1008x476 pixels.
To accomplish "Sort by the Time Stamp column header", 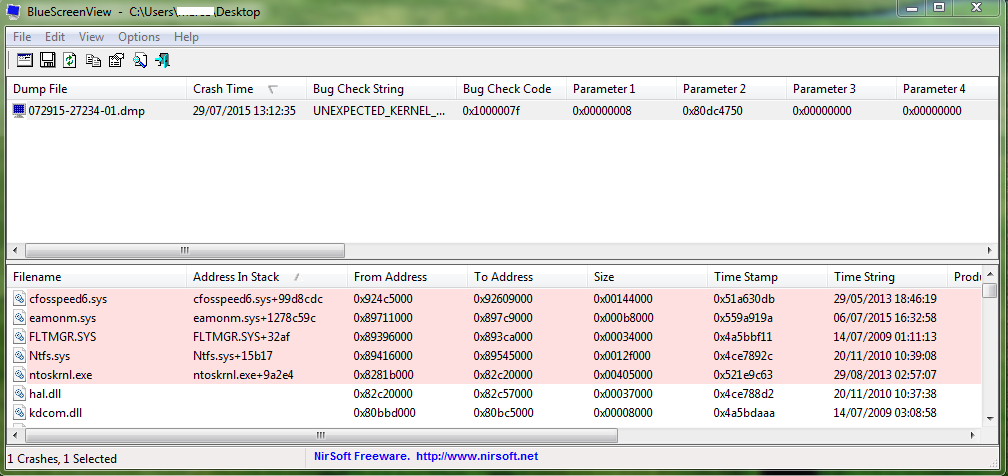I will tap(768, 277).
